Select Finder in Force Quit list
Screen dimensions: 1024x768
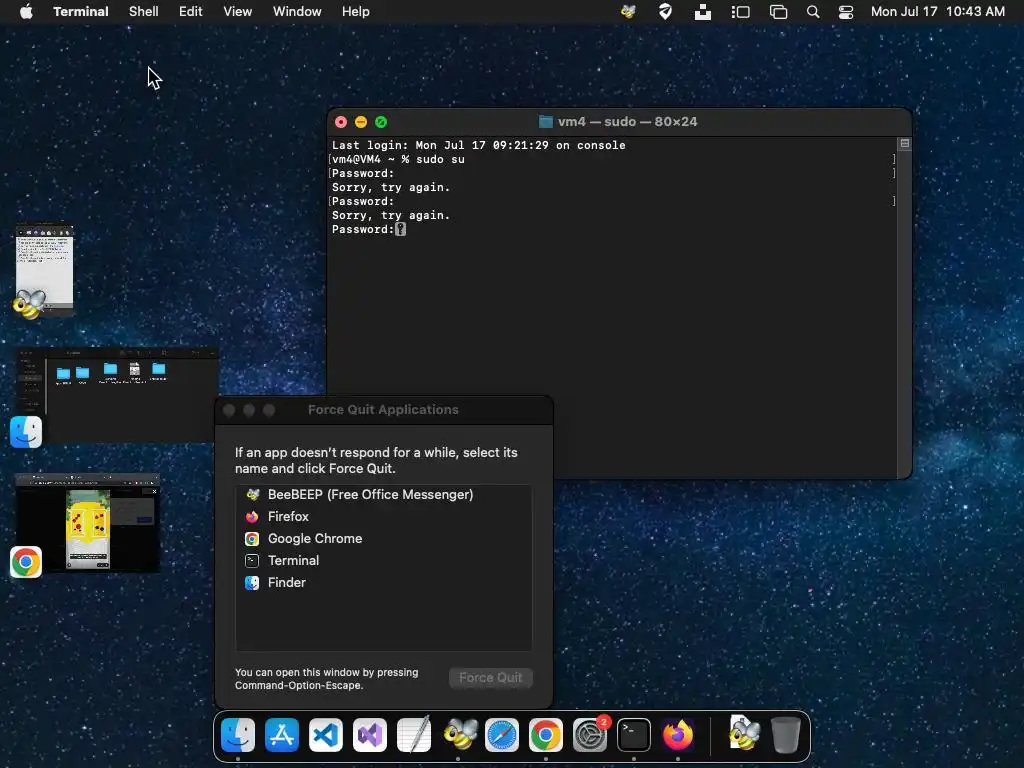[x=383, y=583]
